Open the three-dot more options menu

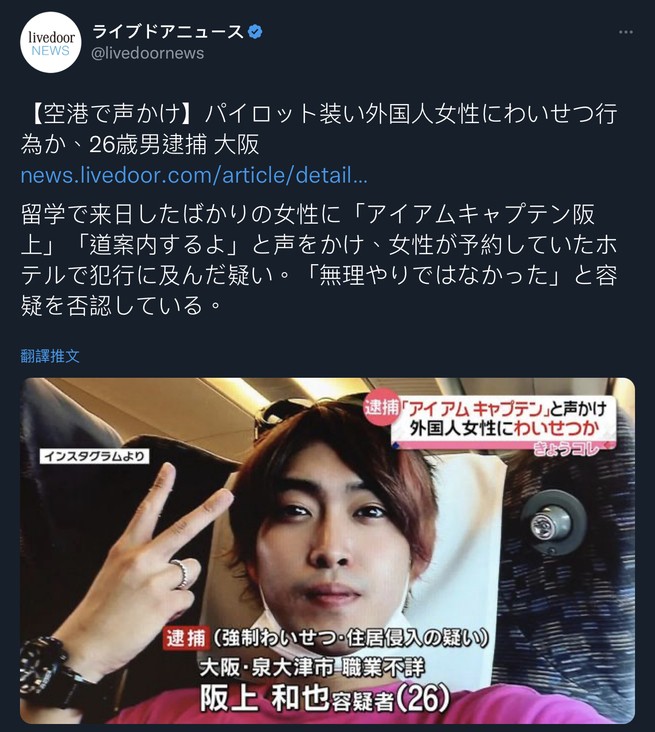pos(626,32)
